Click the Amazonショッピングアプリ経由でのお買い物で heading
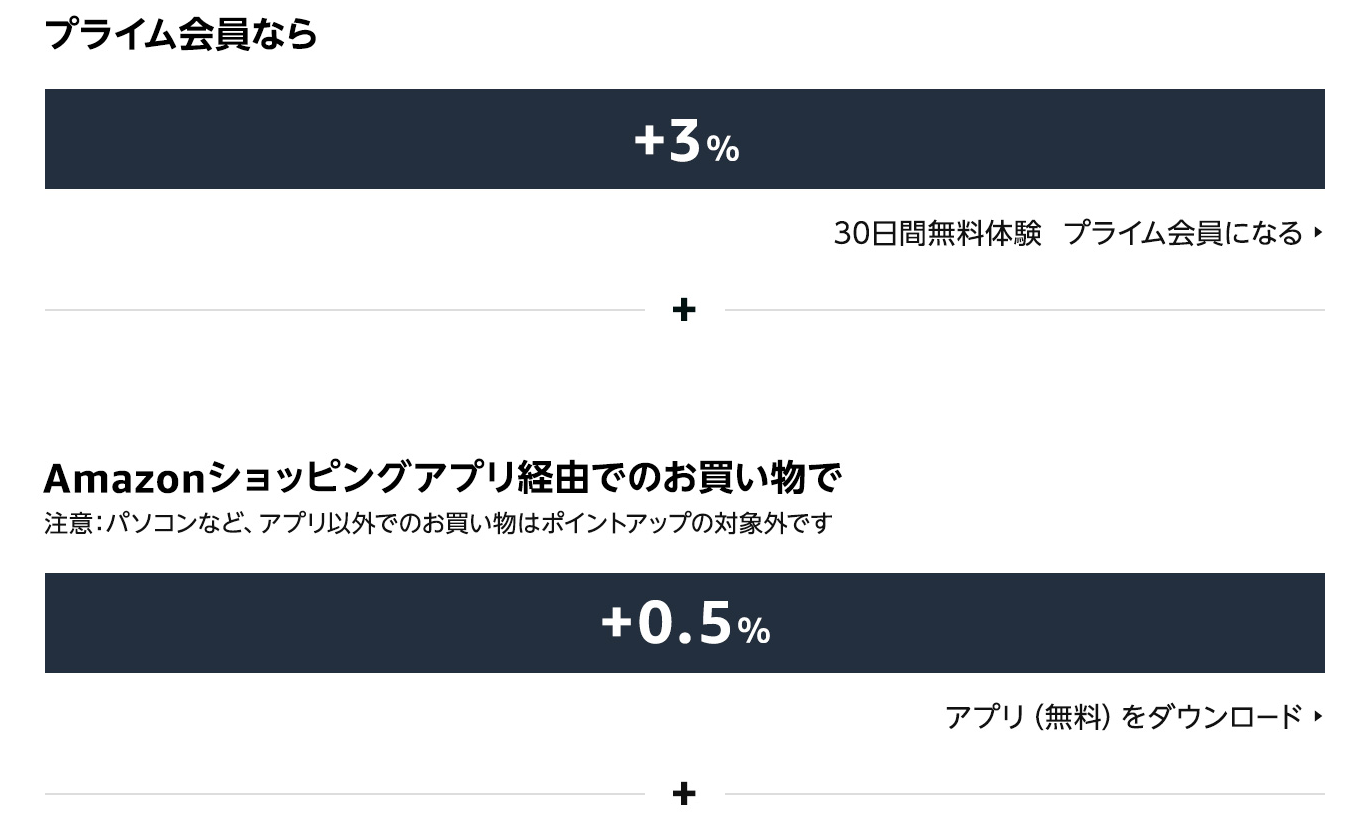The height and width of the screenshot is (832, 1368). tap(442, 478)
